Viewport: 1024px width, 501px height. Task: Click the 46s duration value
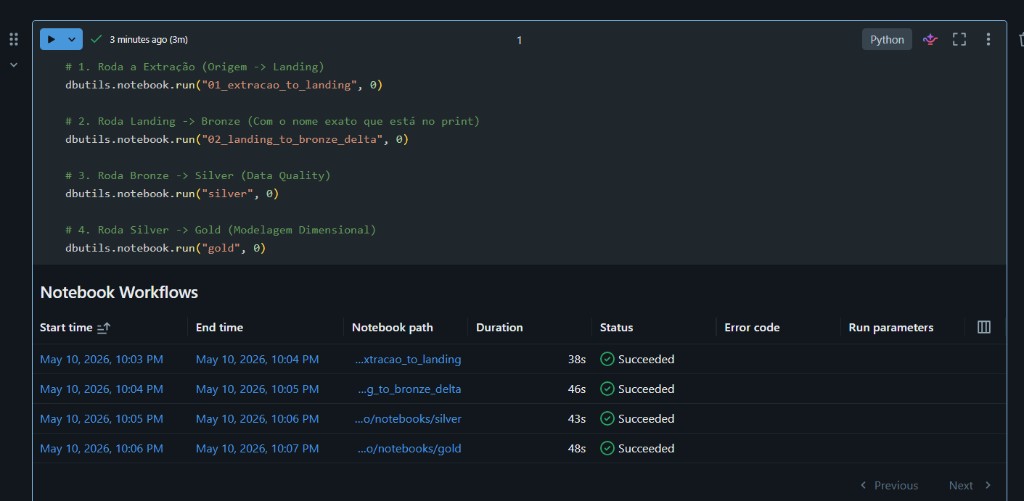click(577, 389)
